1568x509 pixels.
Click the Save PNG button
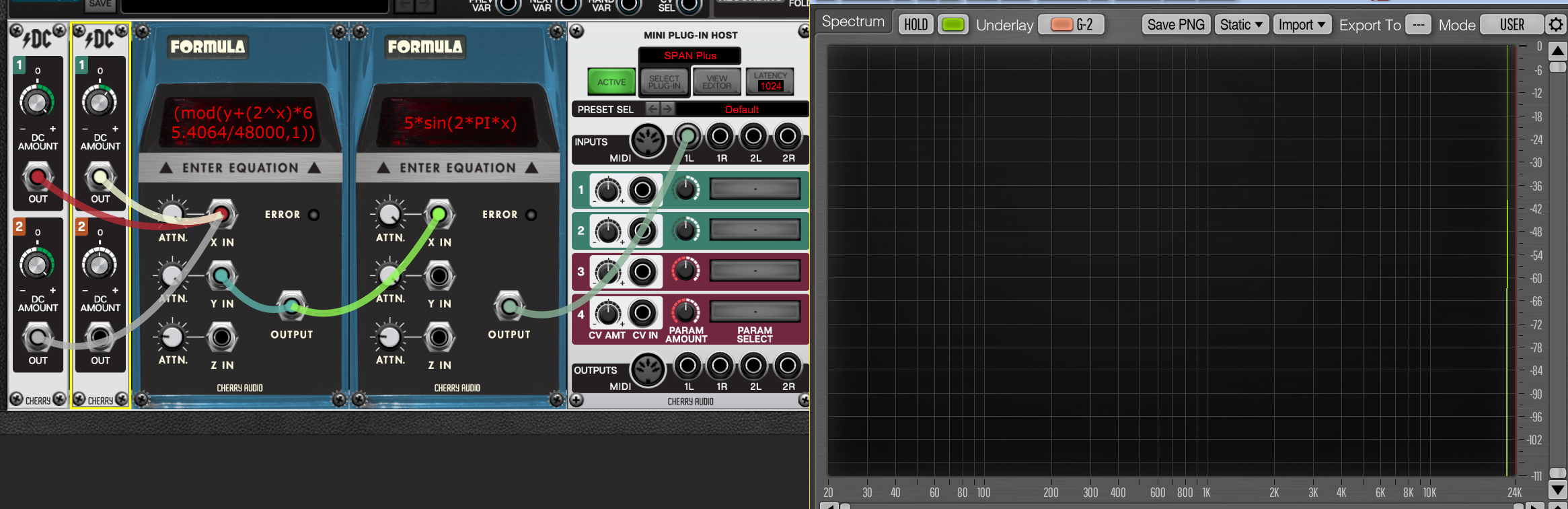click(x=1176, y=25)
